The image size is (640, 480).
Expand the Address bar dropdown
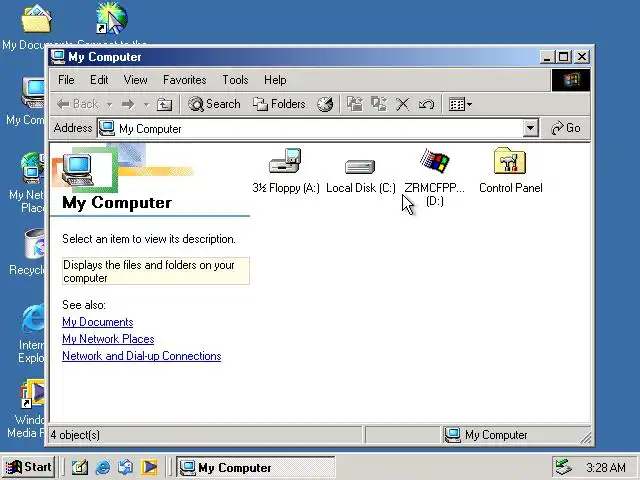530,128
